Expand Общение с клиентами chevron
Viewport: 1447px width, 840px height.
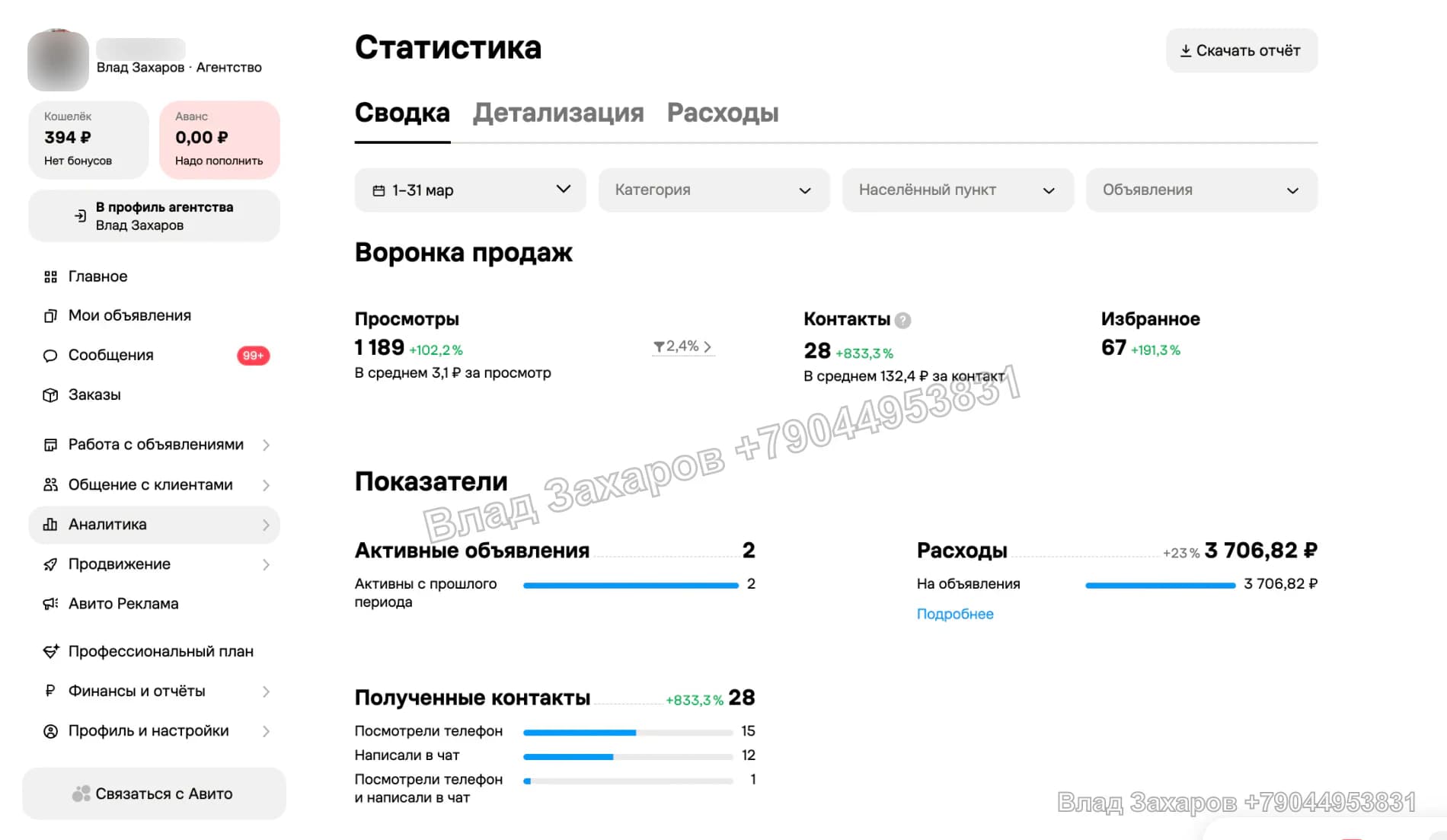[266, 485]
